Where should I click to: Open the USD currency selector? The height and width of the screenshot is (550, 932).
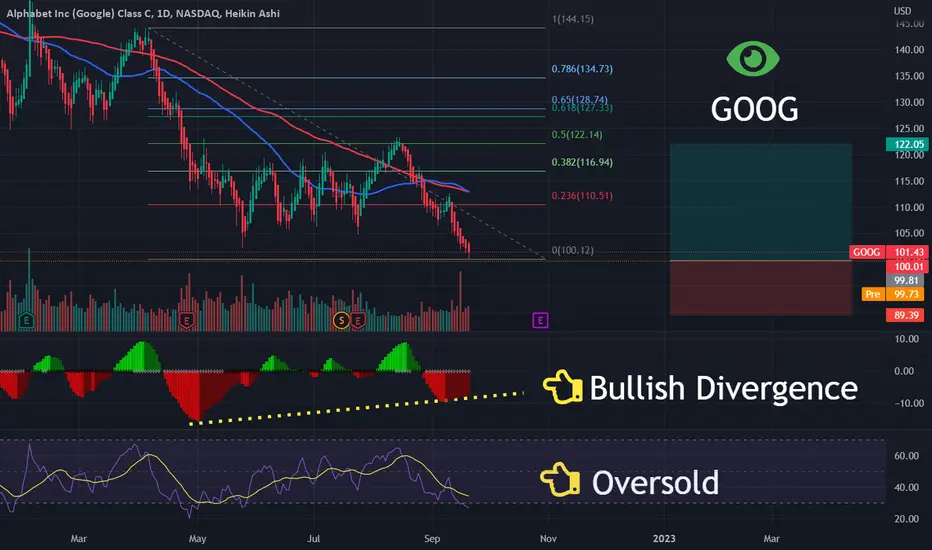(x=902, y=11)
